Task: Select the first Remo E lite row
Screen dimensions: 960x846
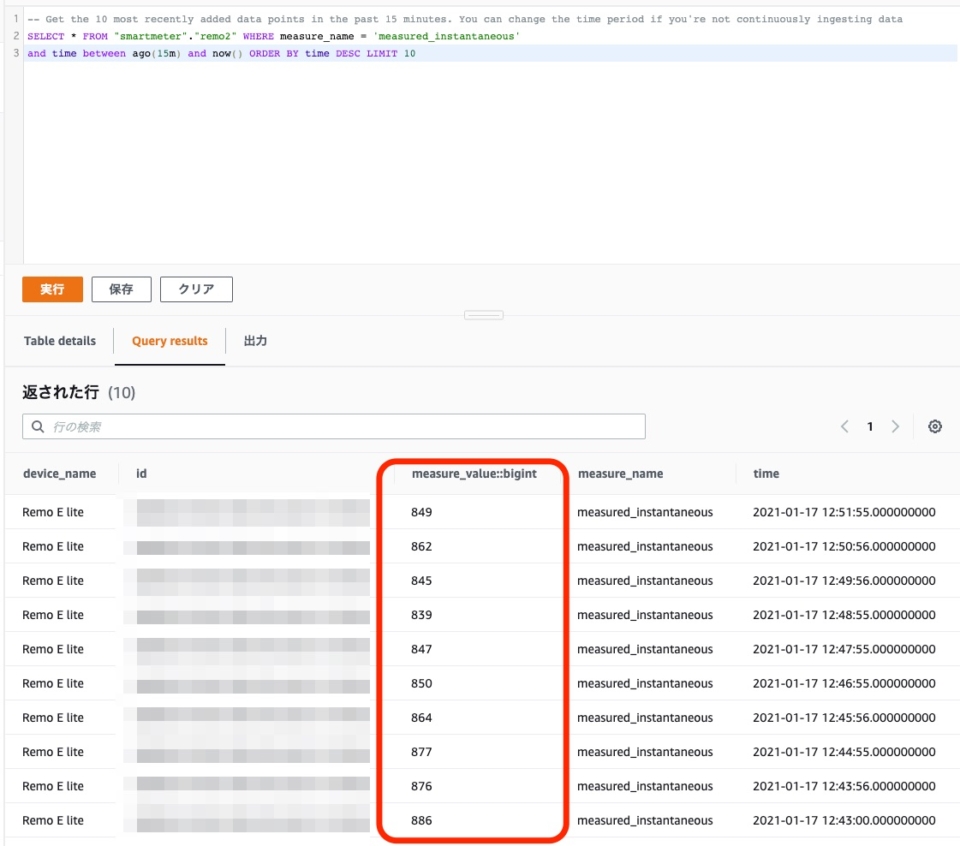Action: tap(55, 512)
